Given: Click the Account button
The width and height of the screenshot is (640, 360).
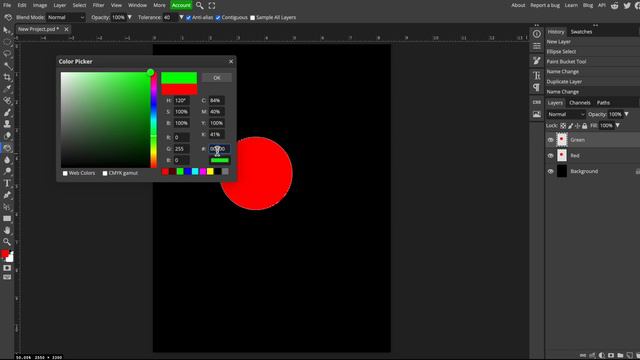Looking at the screenshot, I should [181, 5].
